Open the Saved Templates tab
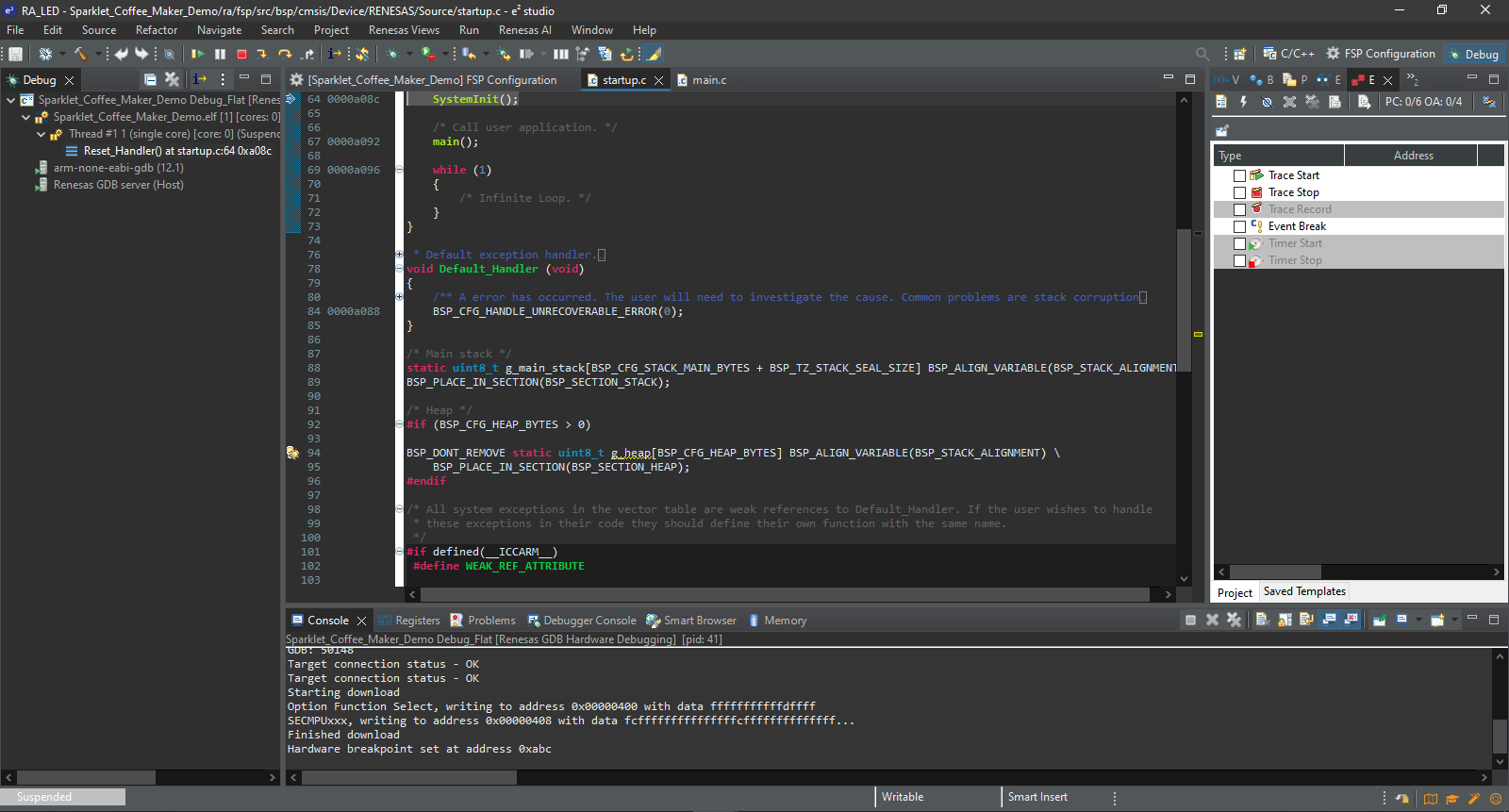Viewport: 1509px width, 812px height. tap(1303, 591)
